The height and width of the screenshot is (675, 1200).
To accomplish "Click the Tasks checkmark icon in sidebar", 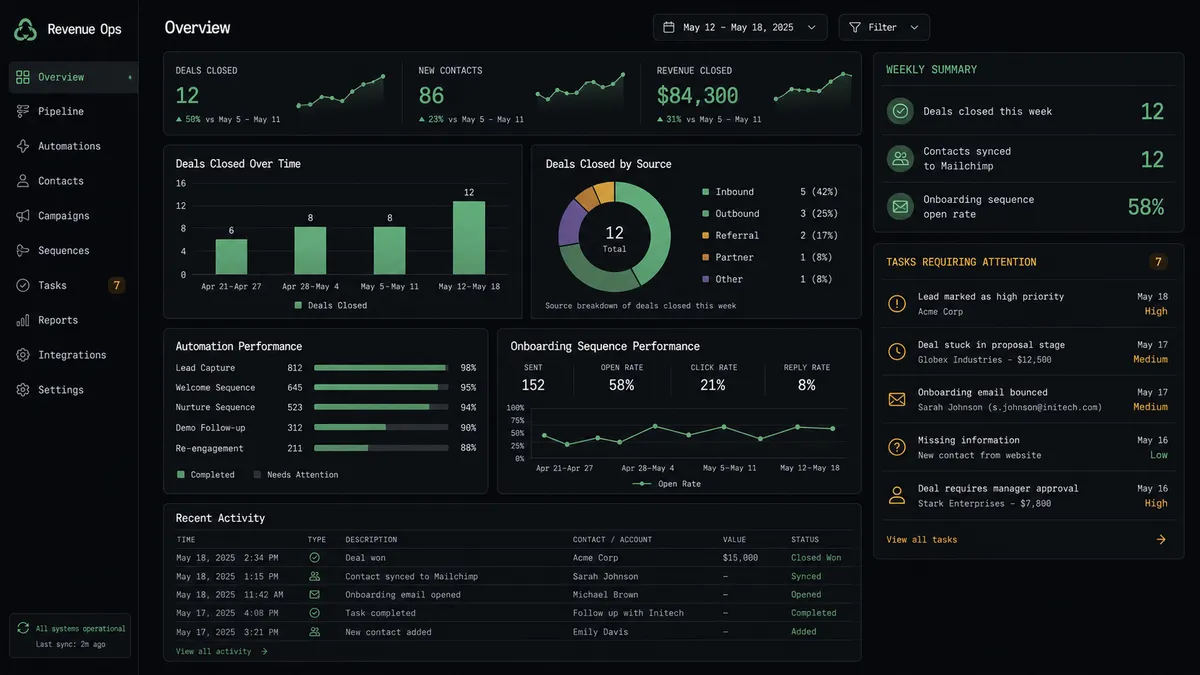I will point(23,285).
